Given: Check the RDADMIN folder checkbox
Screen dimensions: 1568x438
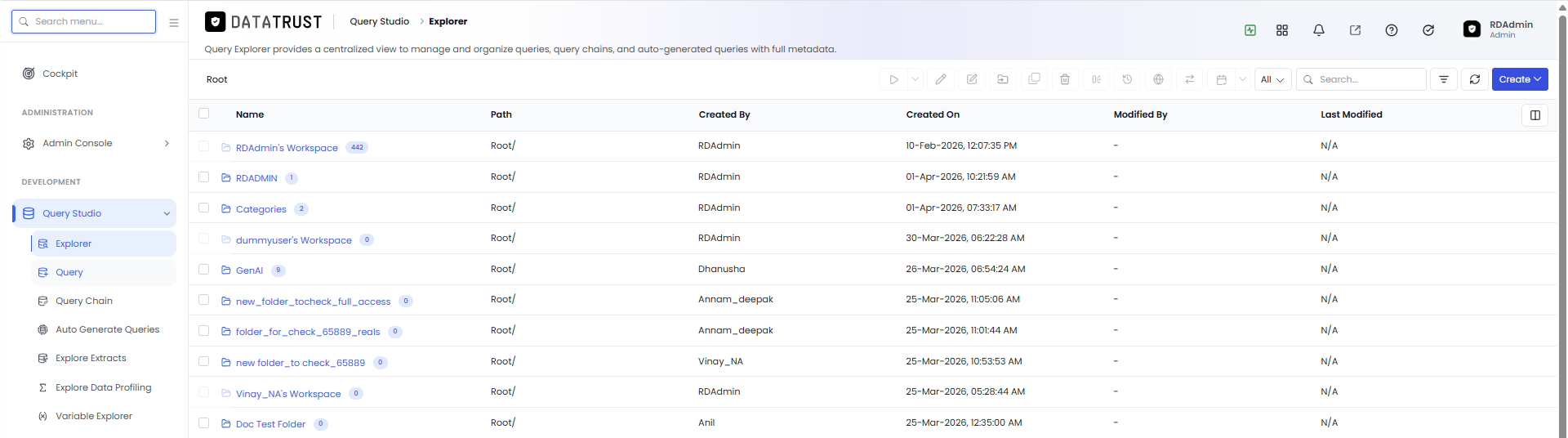Looking at the screenshot, I should pos(204,177).
